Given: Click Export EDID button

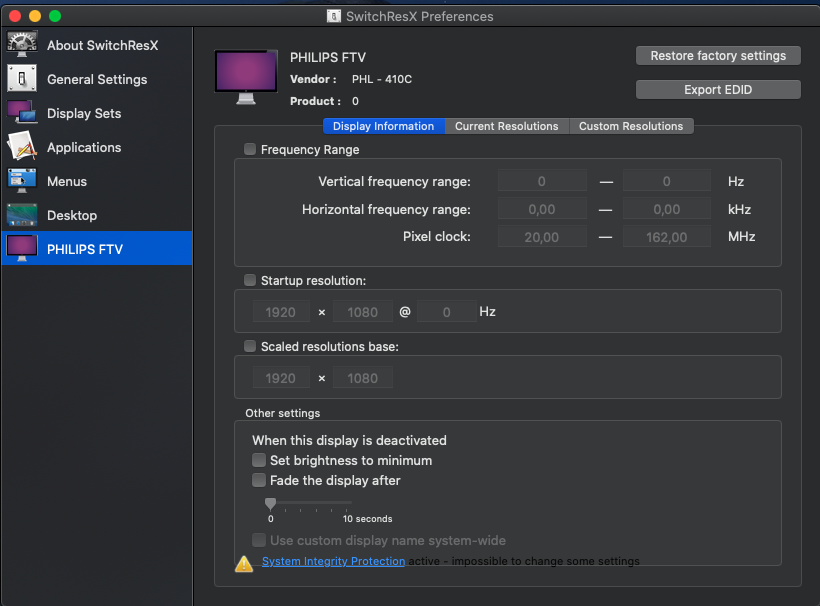Looking at the screenshot, I should click(718, 89).
